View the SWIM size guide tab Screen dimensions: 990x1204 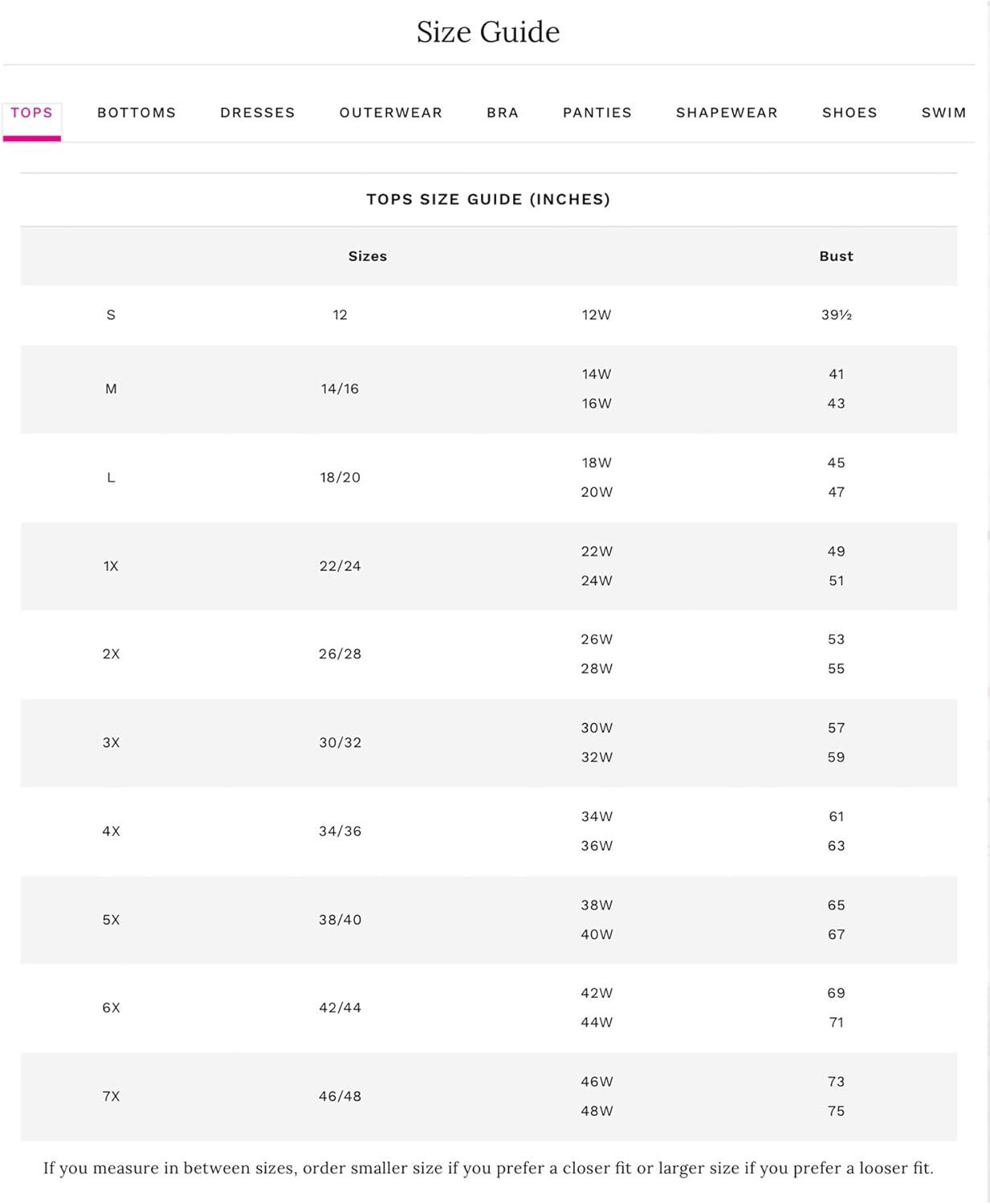pos(943,113)
